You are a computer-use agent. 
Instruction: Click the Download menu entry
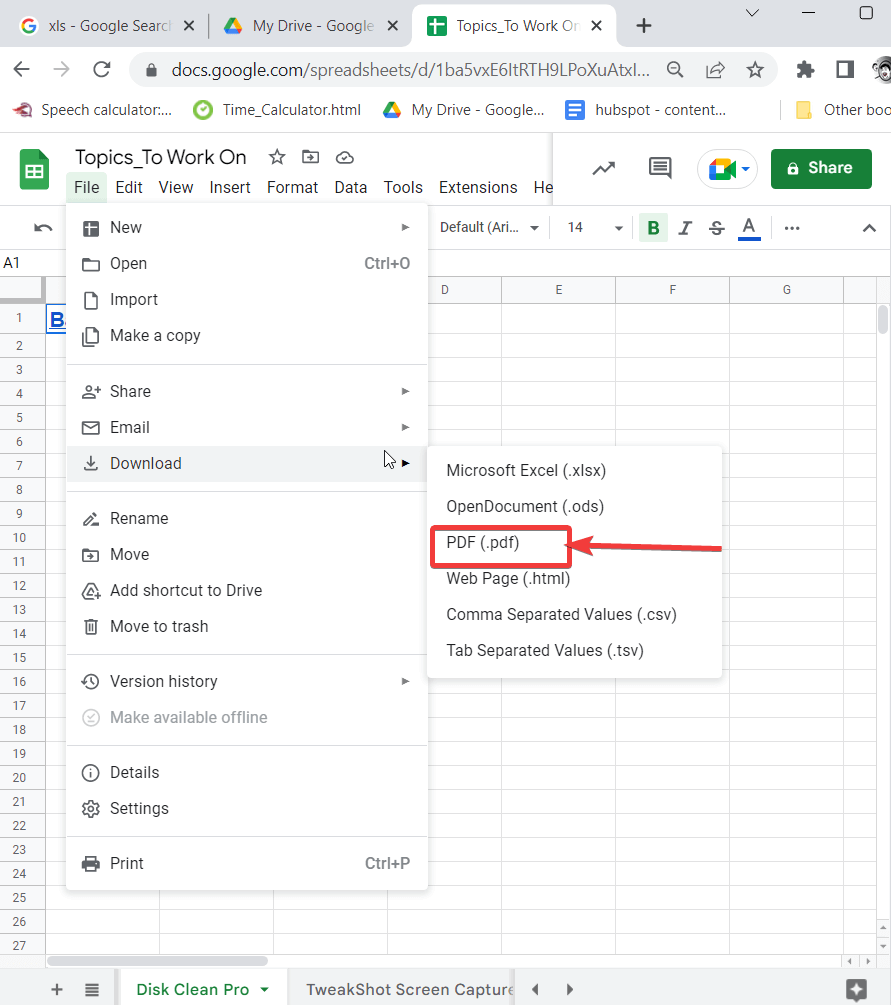(247, 463)
